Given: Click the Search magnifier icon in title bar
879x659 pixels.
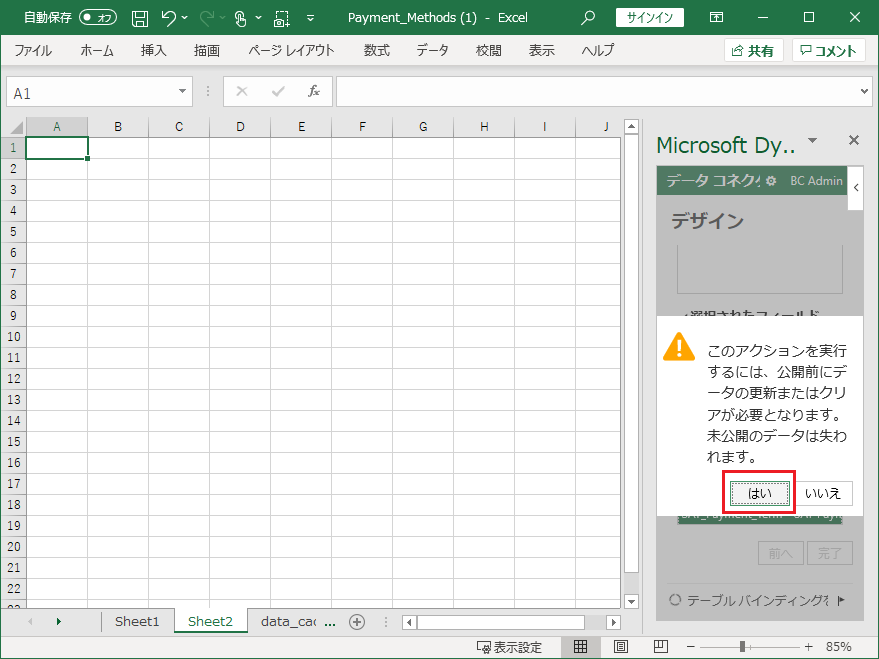Looking at the screenshot, I should (x=587, y=18).
